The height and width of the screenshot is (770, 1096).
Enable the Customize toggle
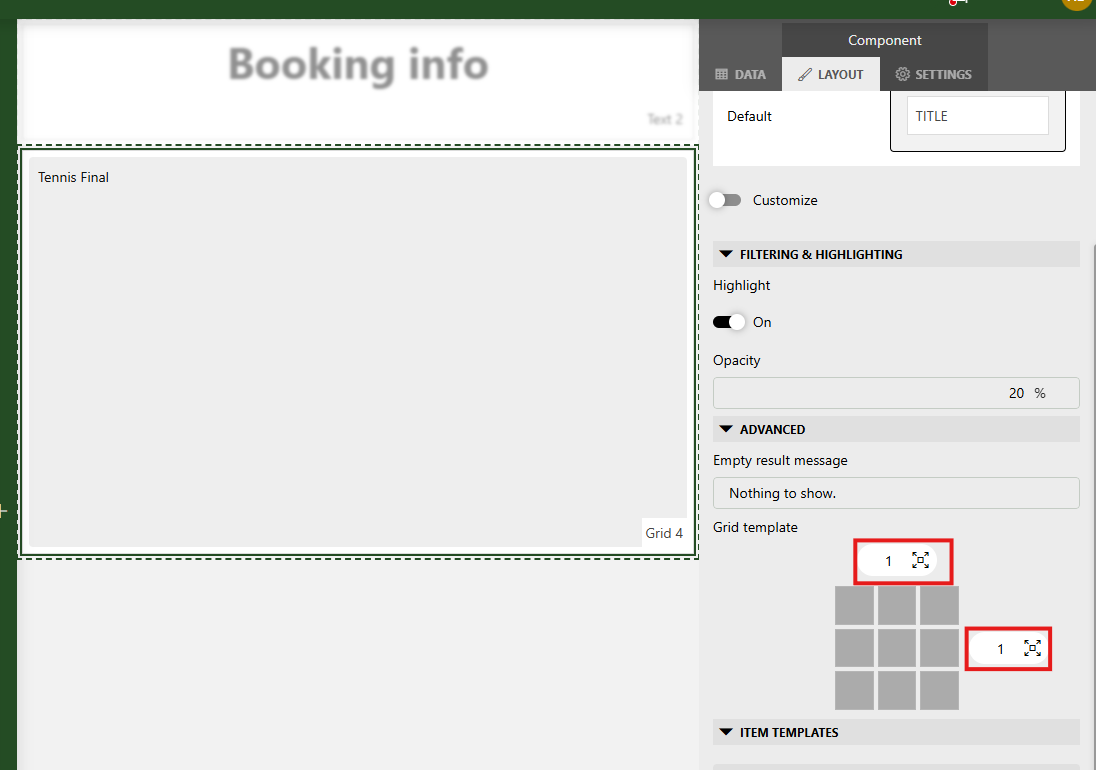pyautogui.click(x=725, y=200)
